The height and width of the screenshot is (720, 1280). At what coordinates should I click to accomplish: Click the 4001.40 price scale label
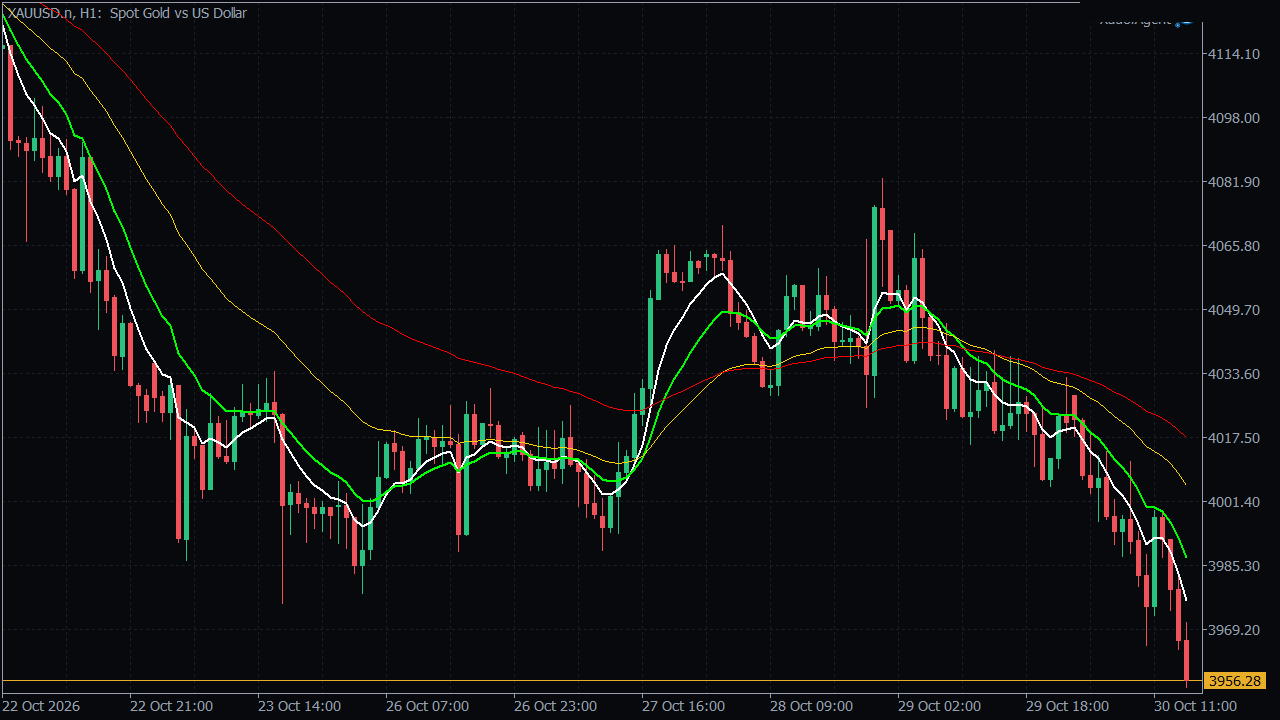[1234, 502]
